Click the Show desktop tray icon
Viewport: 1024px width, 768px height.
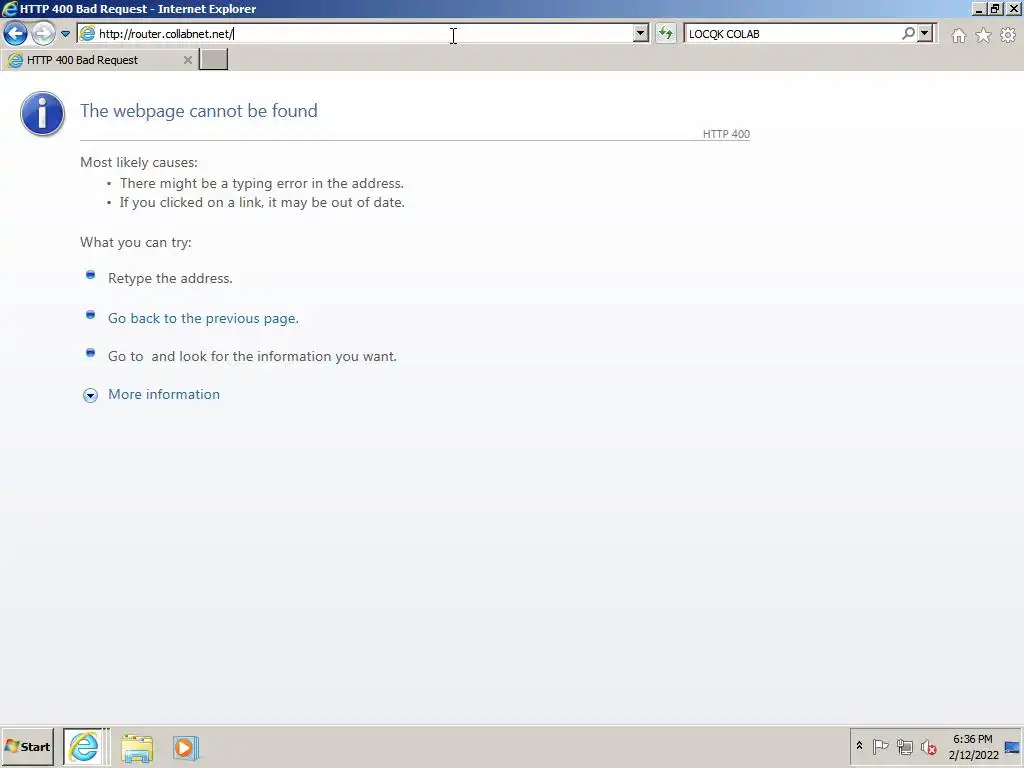pos(1012,747)
